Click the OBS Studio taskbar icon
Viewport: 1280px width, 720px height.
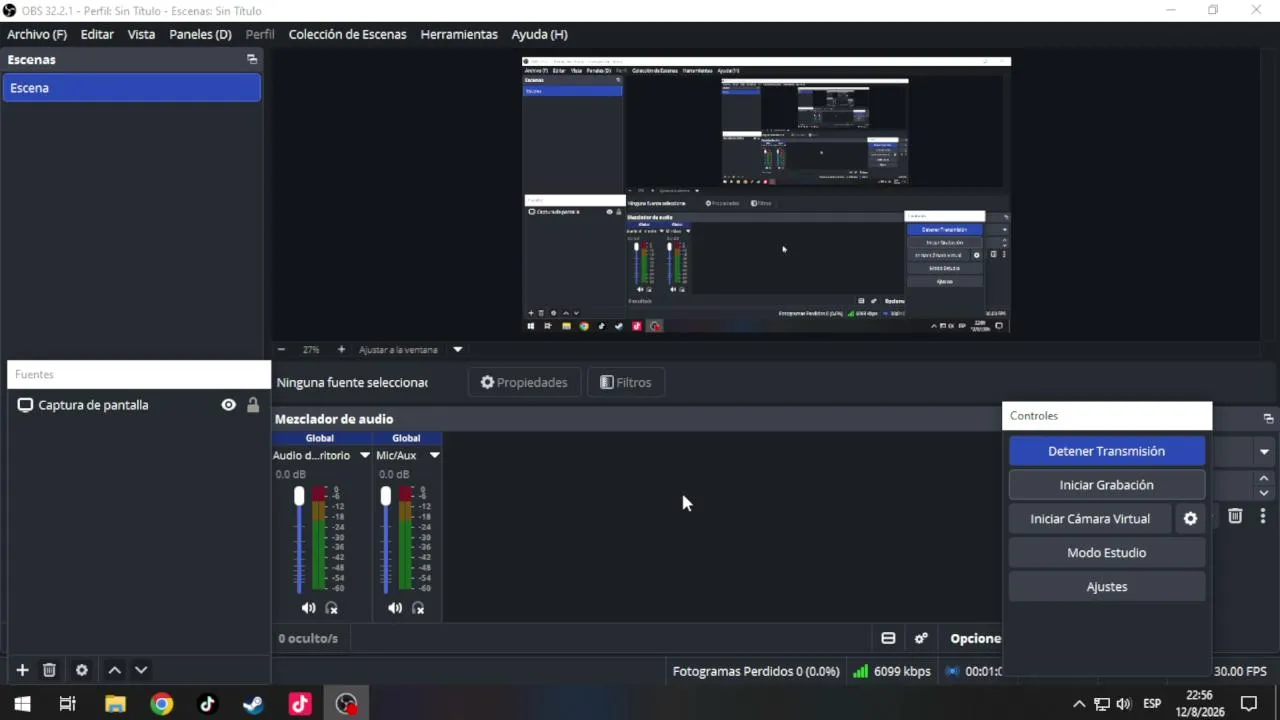(346, 704)
